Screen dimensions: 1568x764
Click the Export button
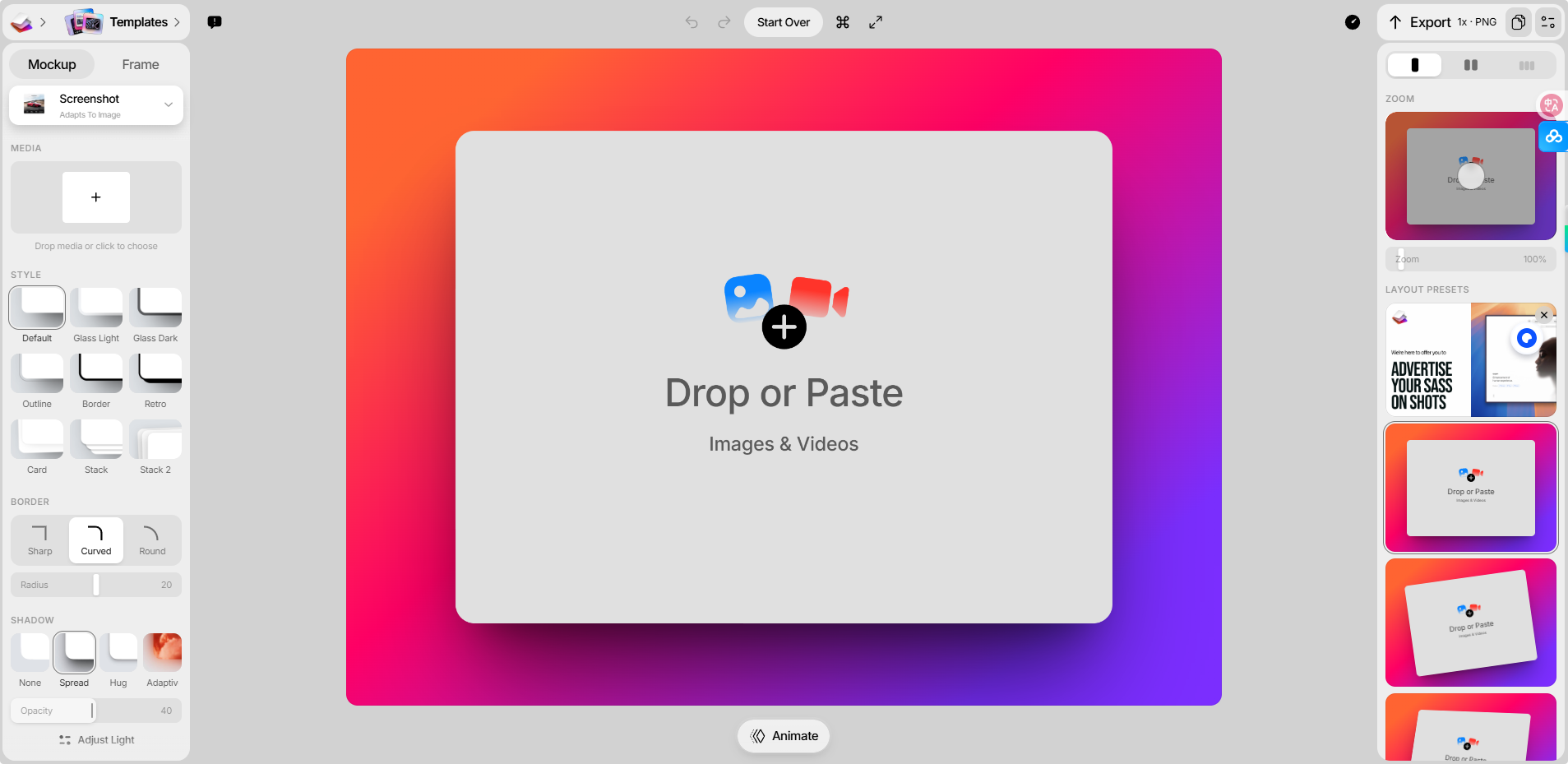[1420, 22]
